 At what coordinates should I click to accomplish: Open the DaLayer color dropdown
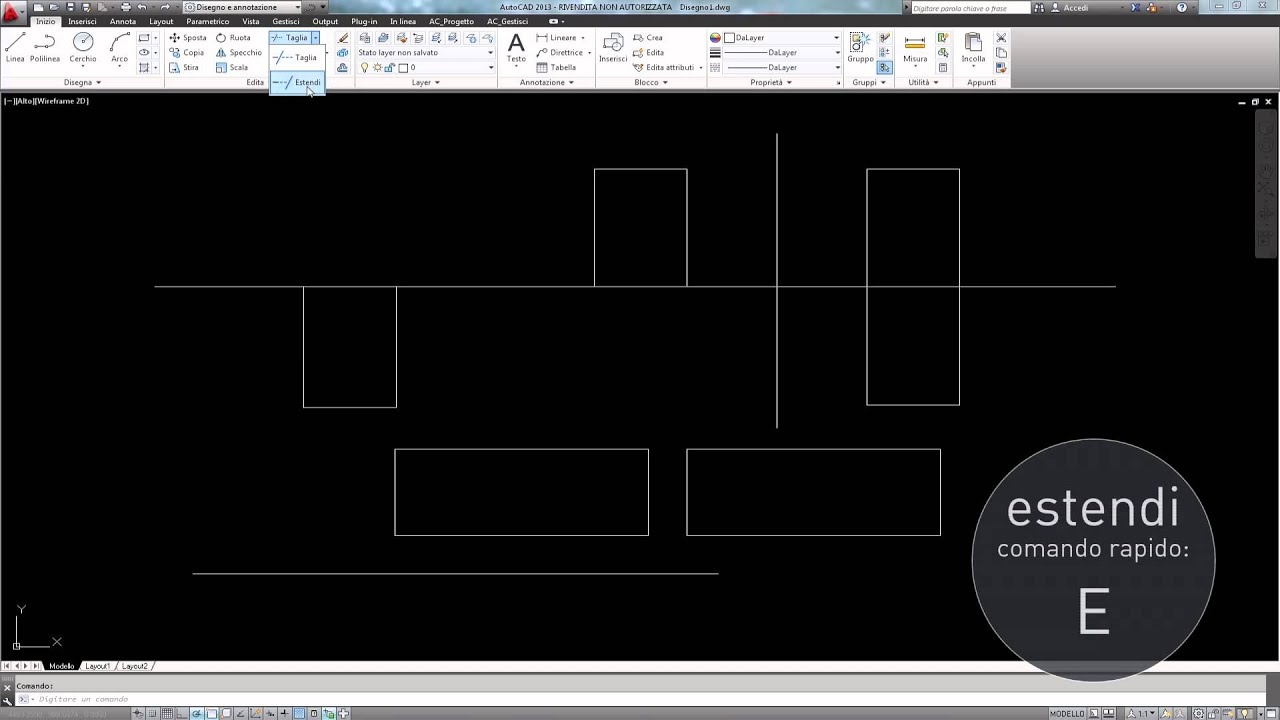[782, 38]
